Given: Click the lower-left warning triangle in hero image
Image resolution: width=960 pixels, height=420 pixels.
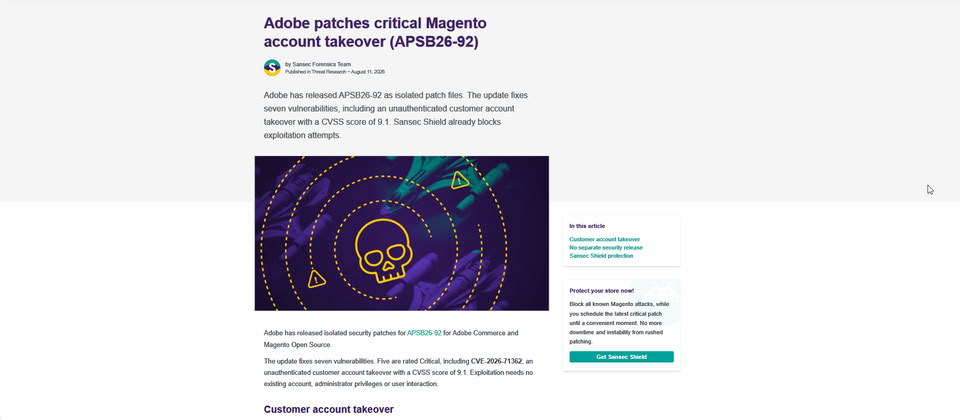Looking at the screenshot, I should [x=317, y=279].
